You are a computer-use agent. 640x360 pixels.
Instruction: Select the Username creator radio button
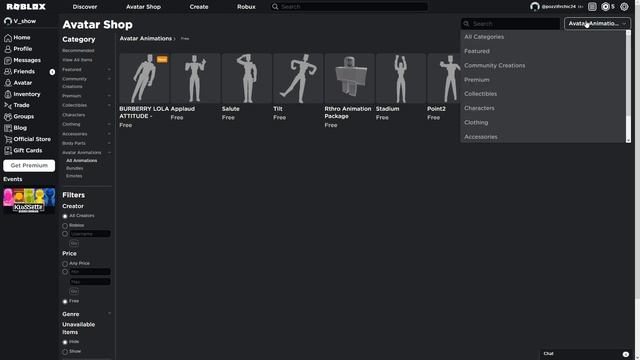[65, 234]
